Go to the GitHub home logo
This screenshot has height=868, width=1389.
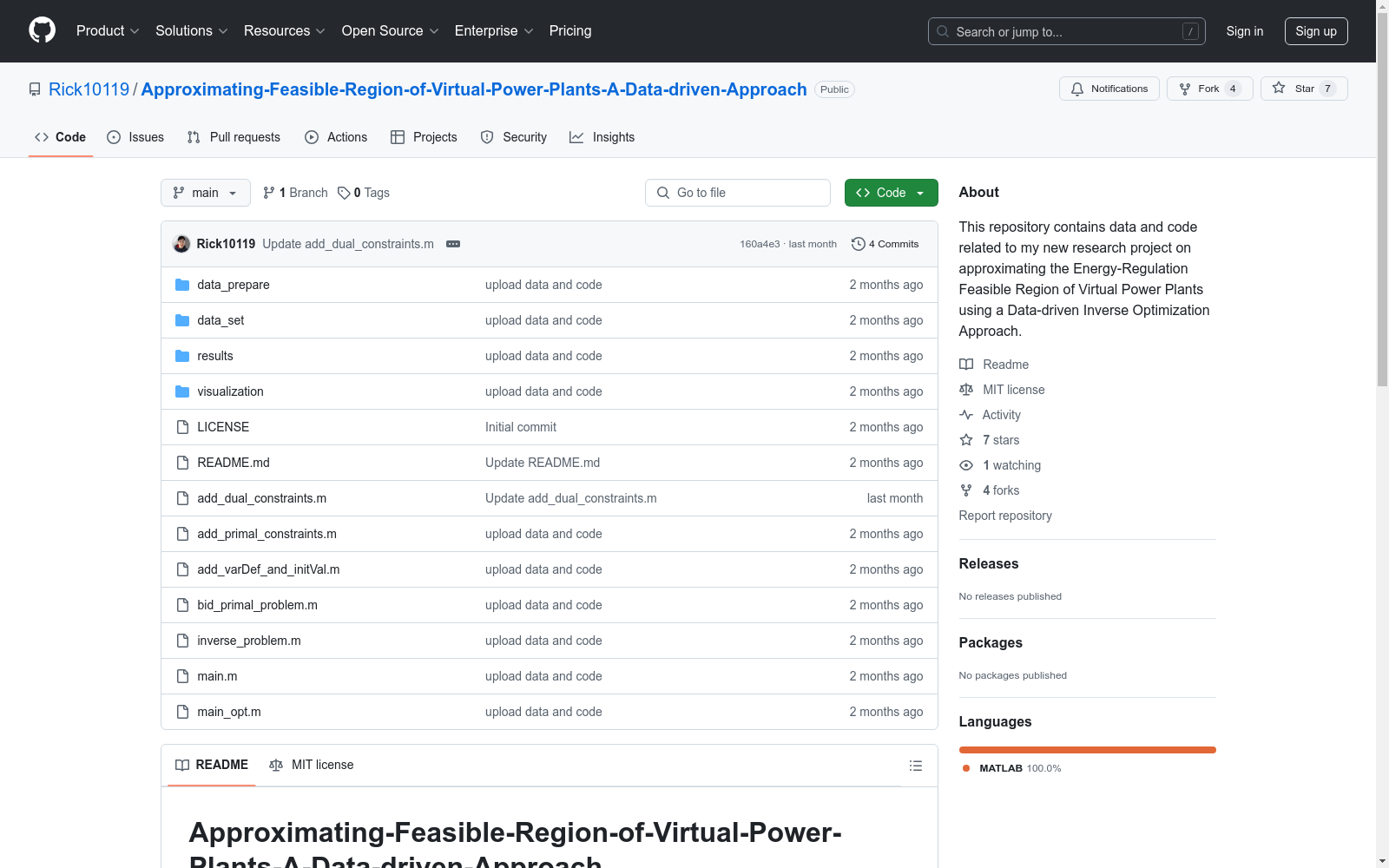point(42,30)
